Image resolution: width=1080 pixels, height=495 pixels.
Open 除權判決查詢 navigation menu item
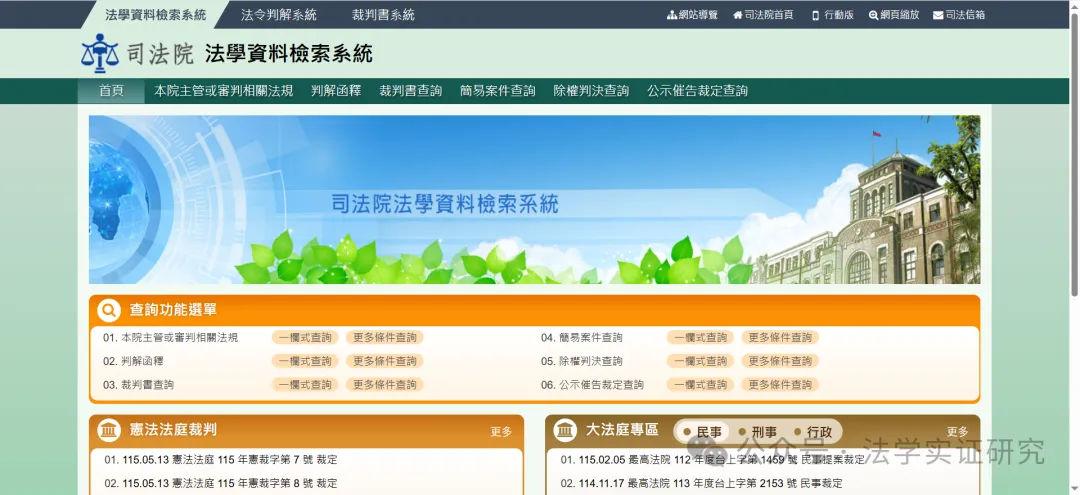pyautogui.click(x=592, y=91)
